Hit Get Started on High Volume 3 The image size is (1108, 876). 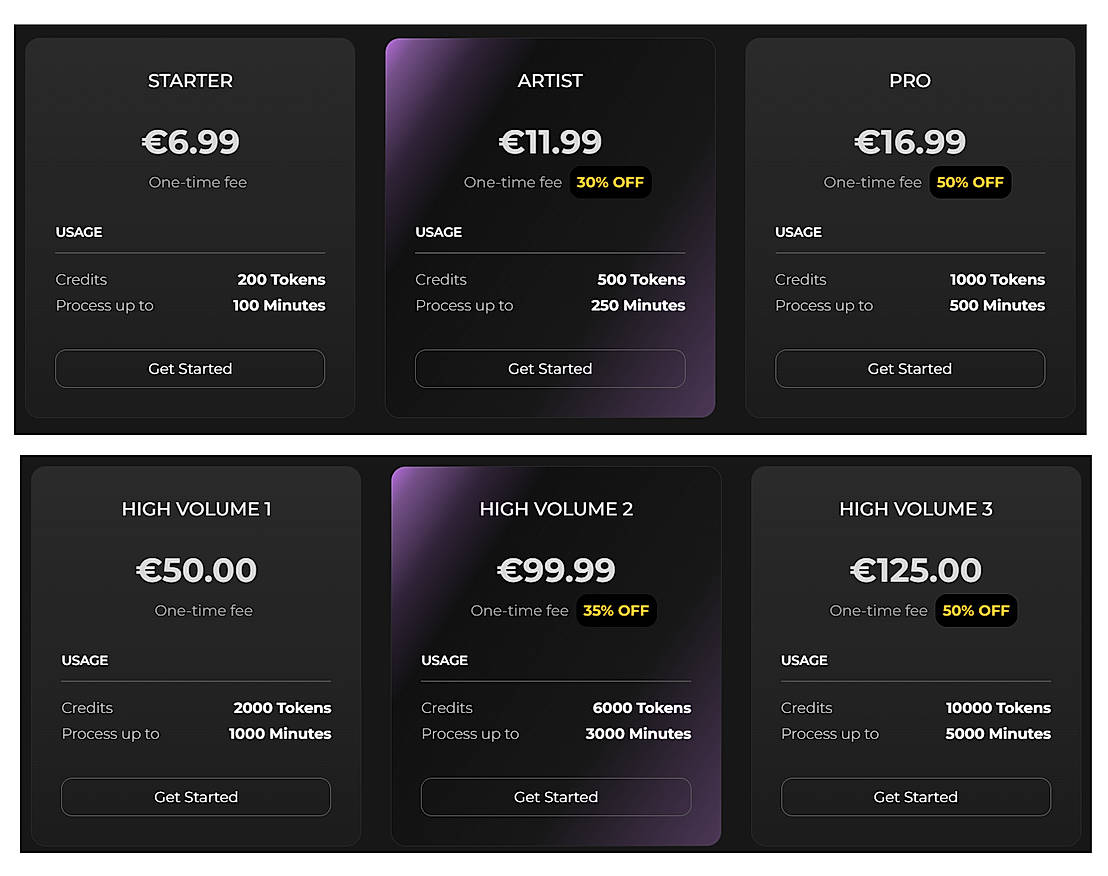916,797
